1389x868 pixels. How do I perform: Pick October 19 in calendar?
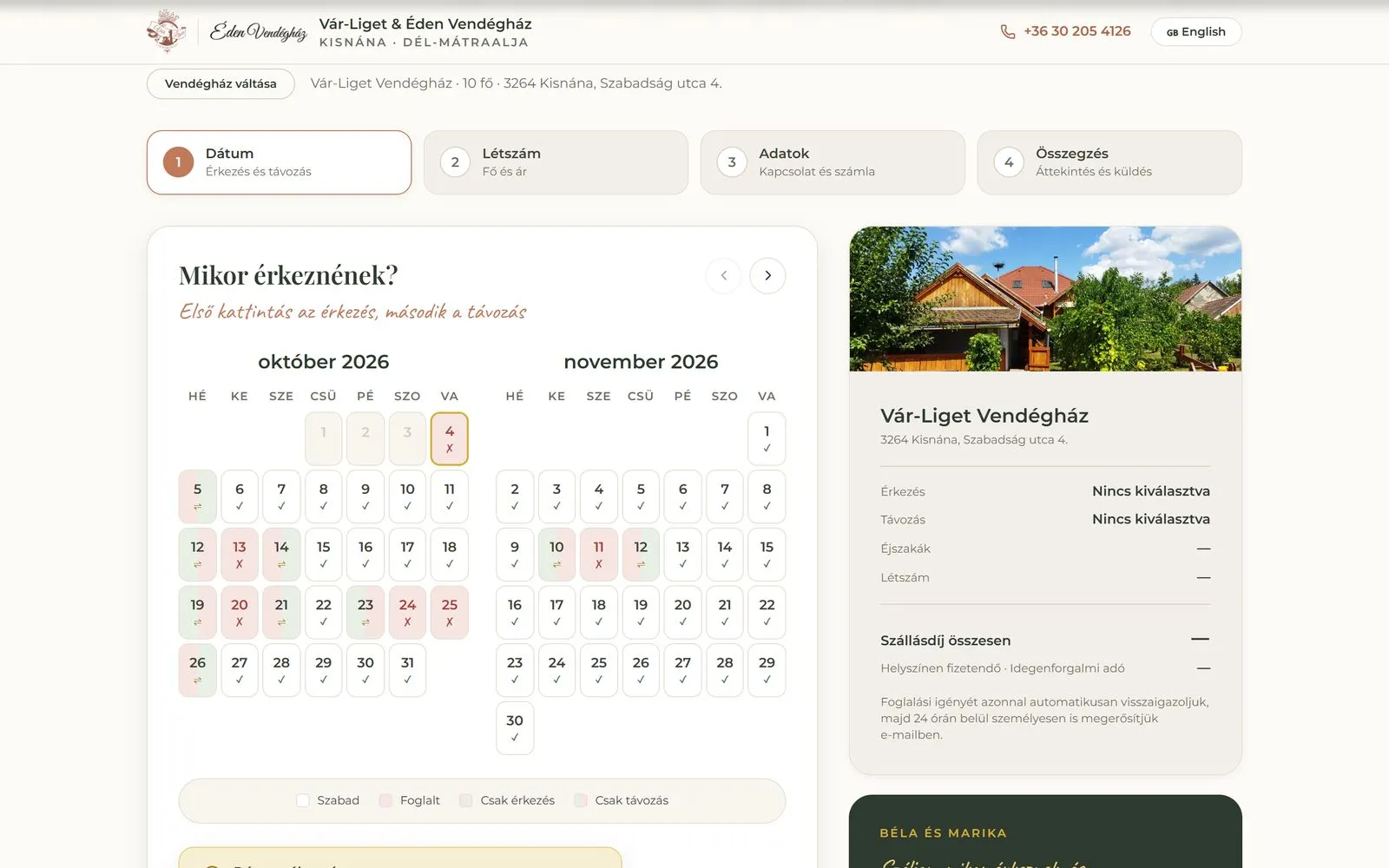click(x=197, y=613)
